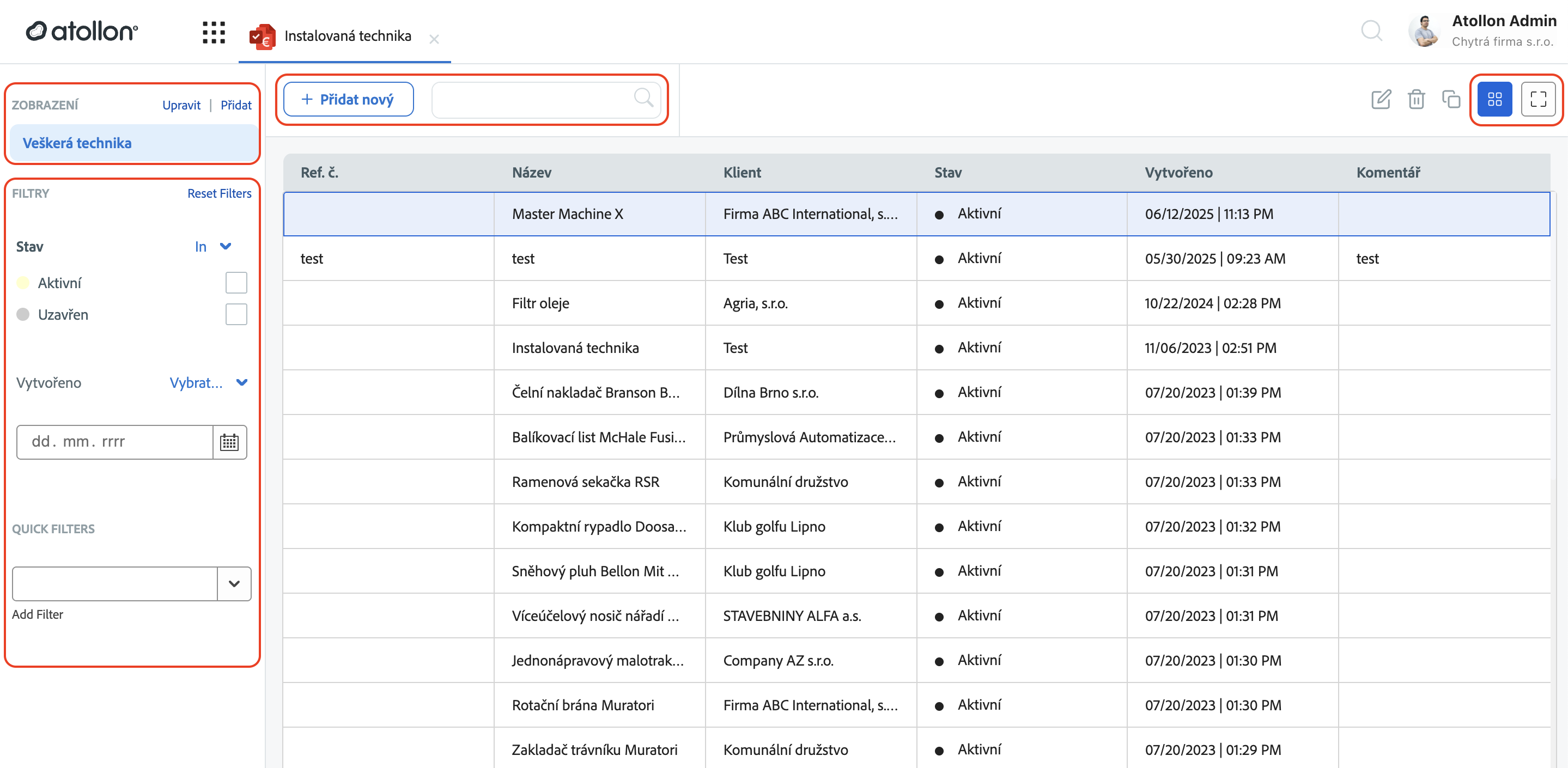Click the edit pencil icon in toolbar
The height and width of the screenshot is (768, 1568).
(1381, 99)
